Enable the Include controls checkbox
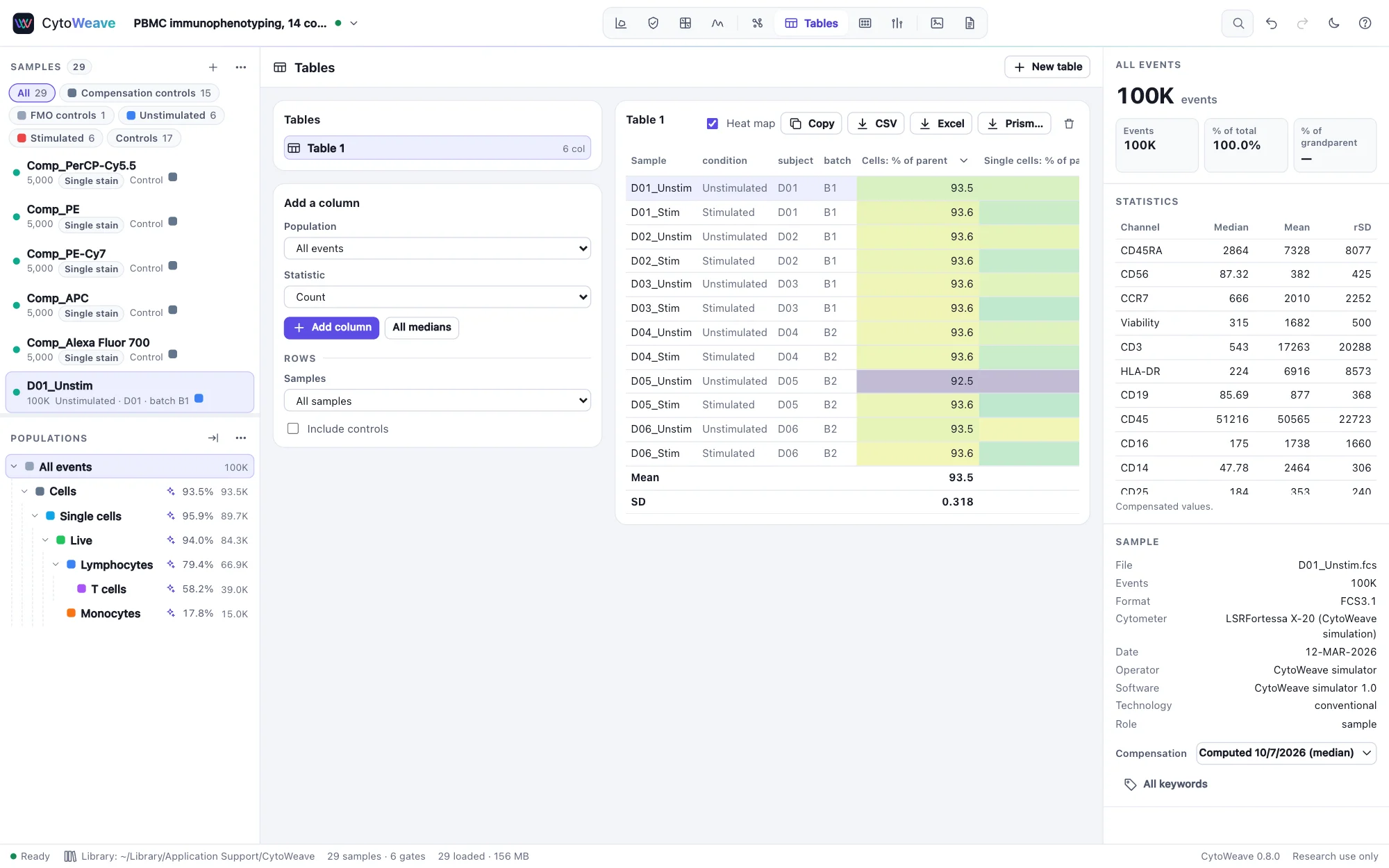1389x868 pixels. [293, 429]
